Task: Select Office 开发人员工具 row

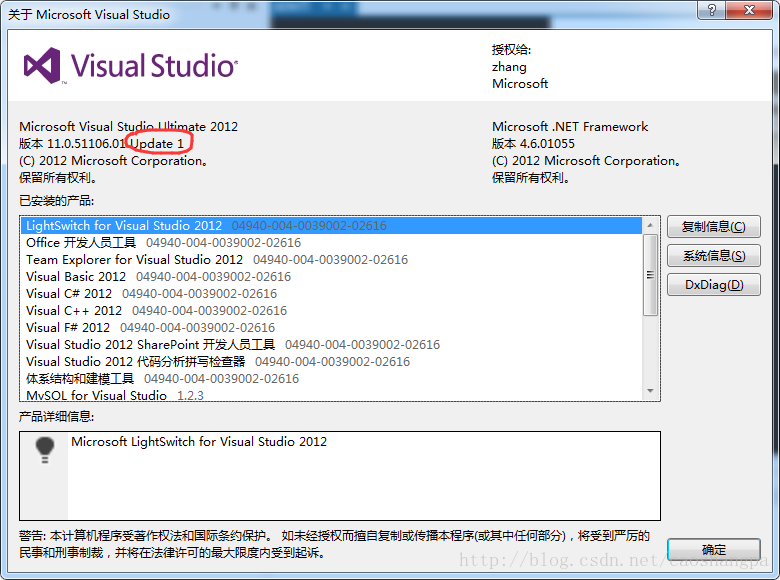Action: 331,243
